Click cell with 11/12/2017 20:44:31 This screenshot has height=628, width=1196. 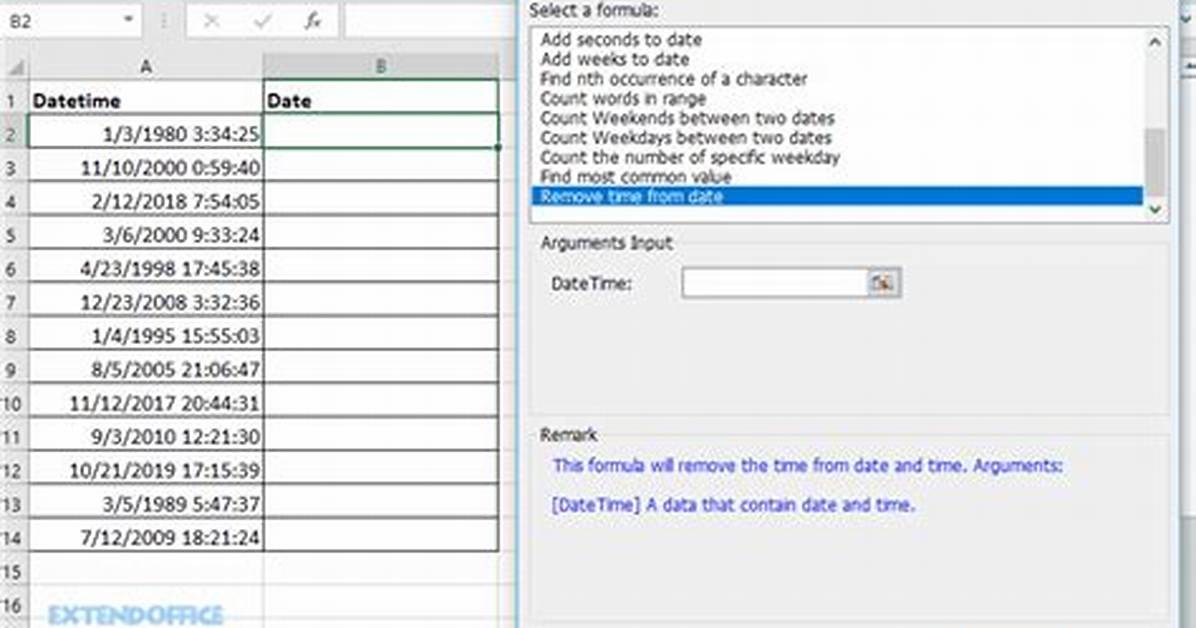pyautogui.click(x=146, y=402)
